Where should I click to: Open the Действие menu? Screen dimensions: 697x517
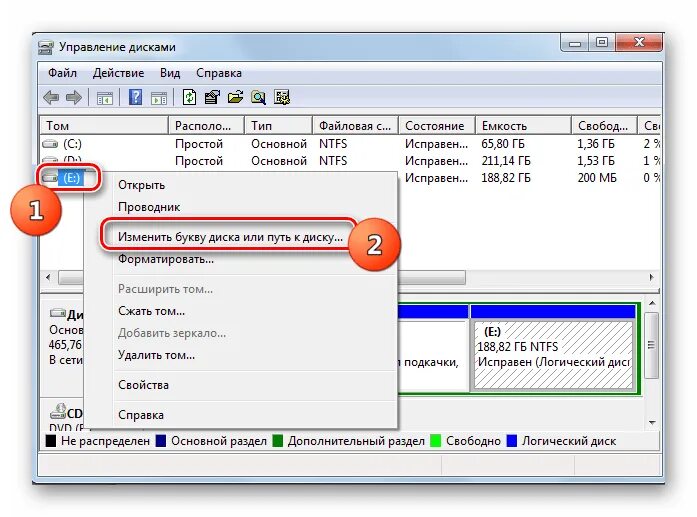point(118,73)
